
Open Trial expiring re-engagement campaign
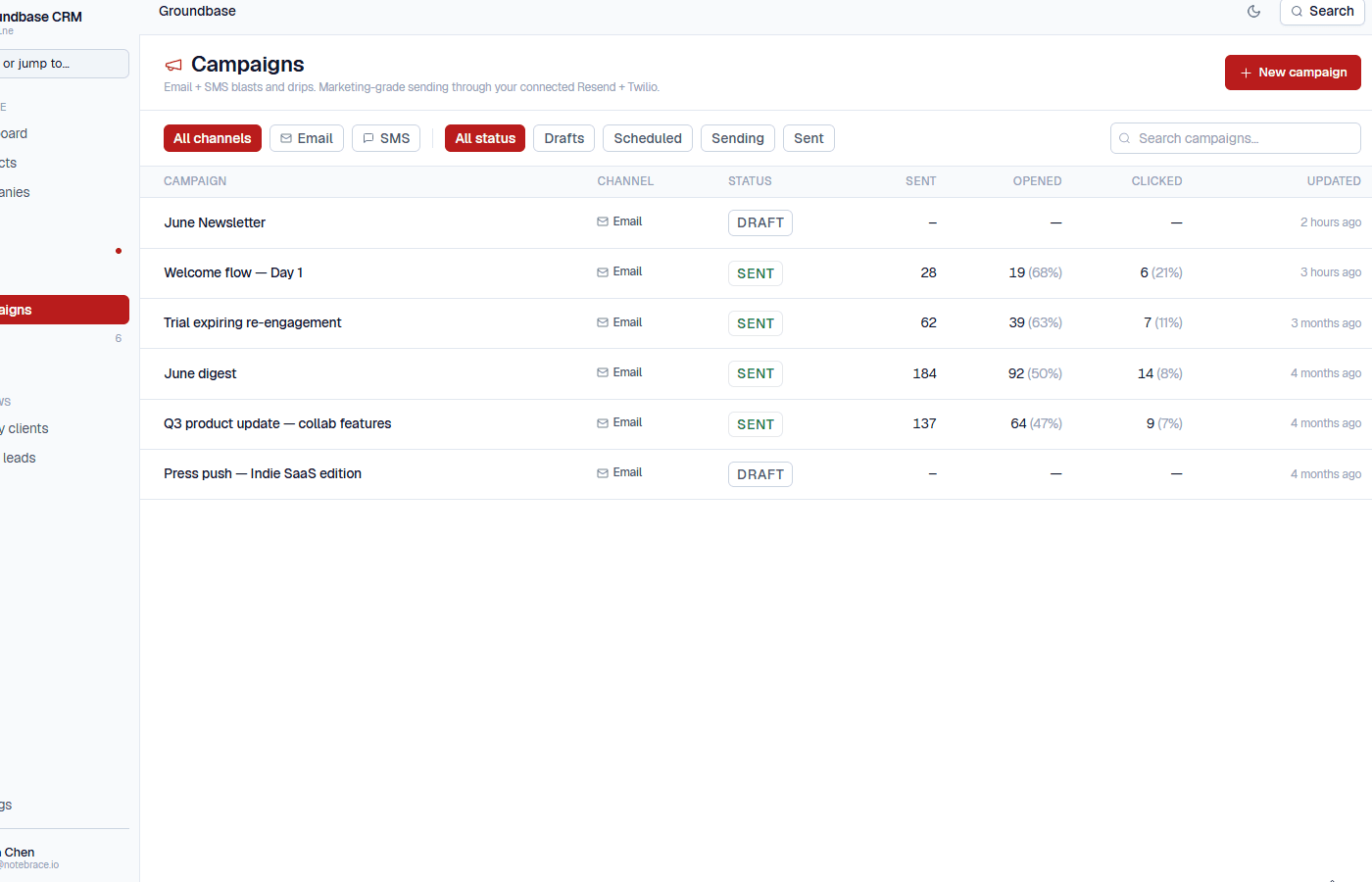[253, 322]
